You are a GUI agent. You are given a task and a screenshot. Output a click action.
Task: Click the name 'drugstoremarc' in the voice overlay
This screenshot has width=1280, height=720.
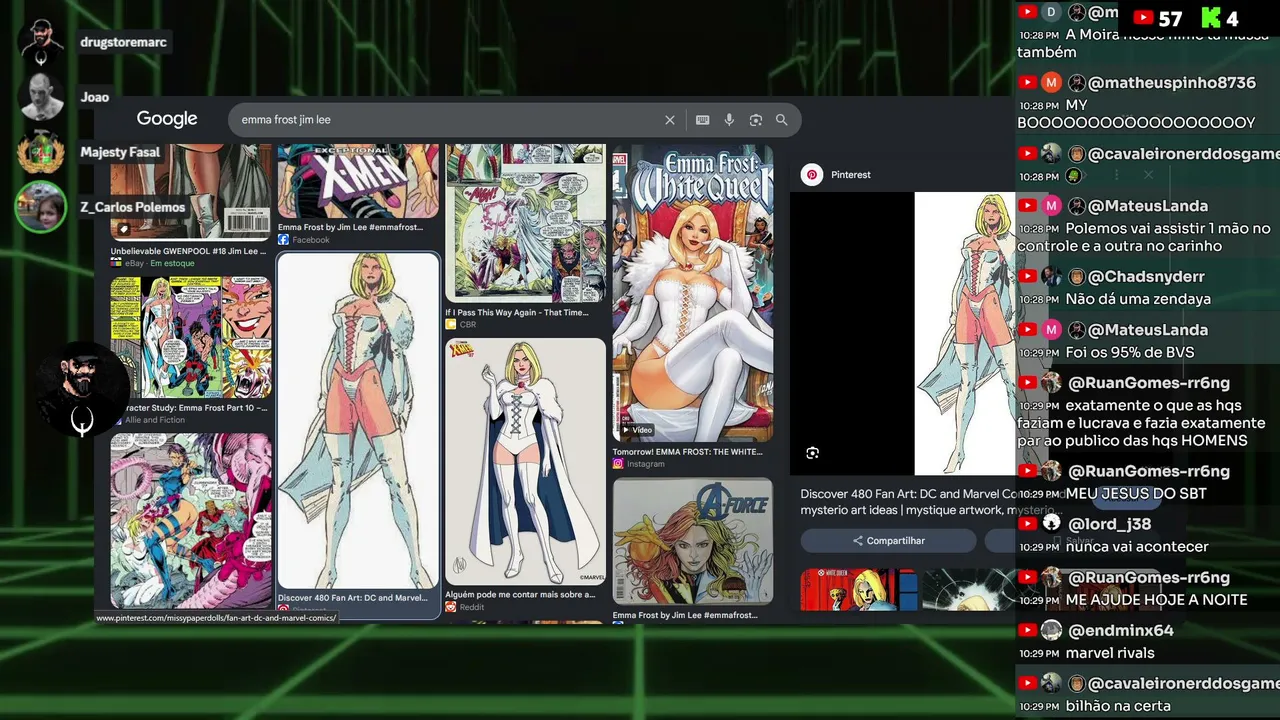point(124,42)
